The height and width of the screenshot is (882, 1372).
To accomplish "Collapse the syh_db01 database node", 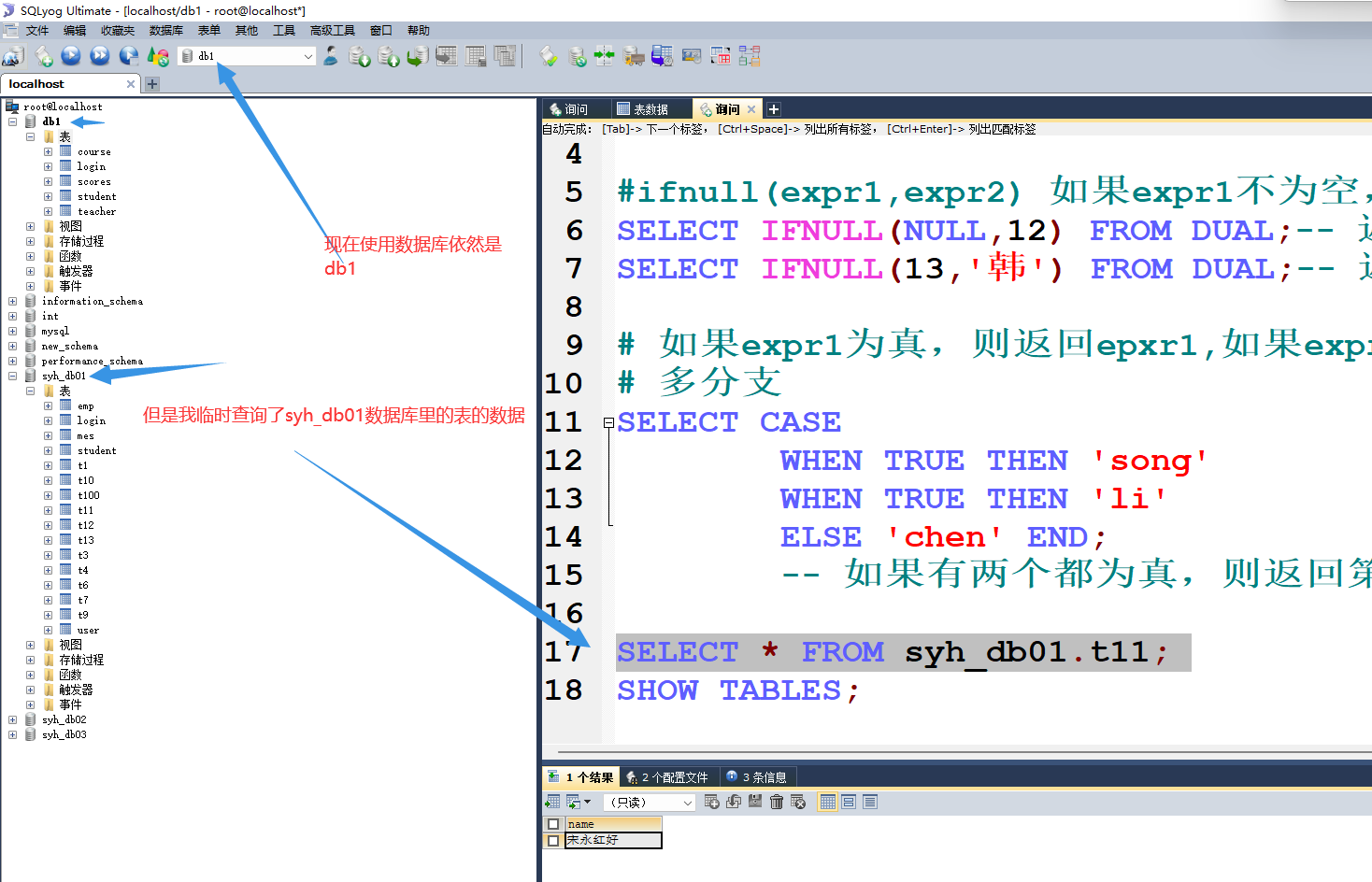I will (x=12, y=376).
